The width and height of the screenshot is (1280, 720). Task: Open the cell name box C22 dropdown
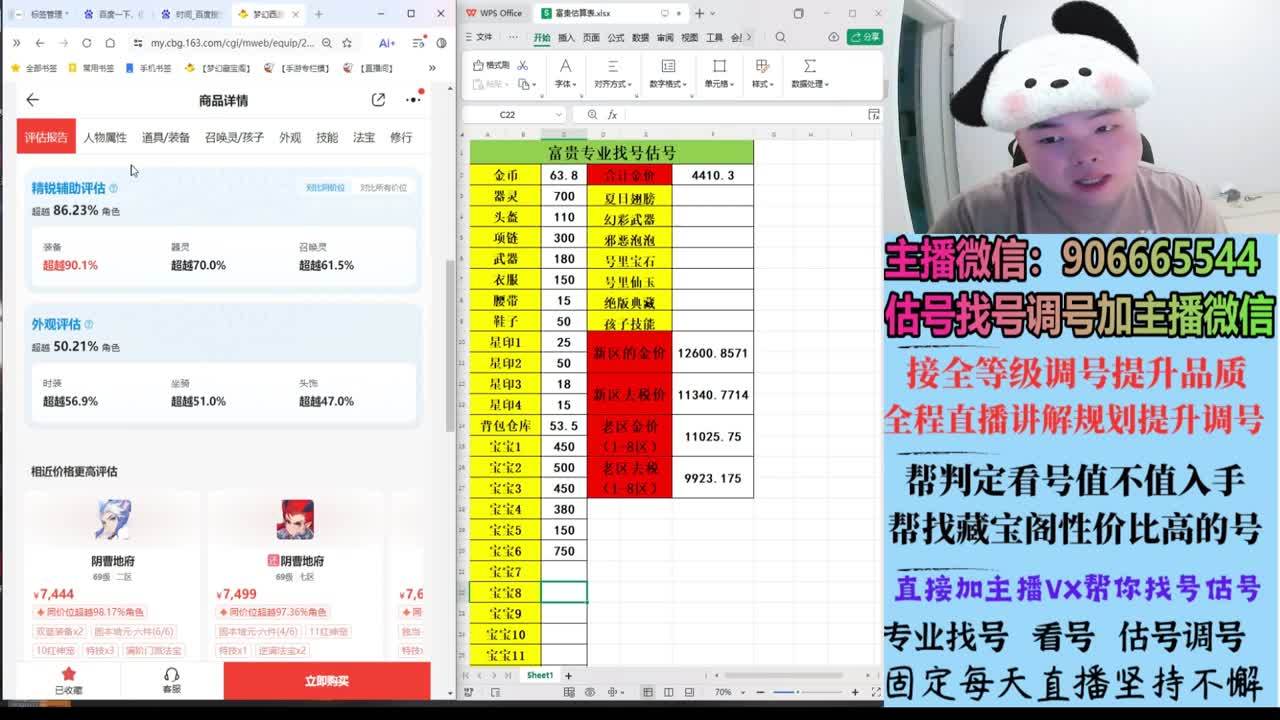557,115
